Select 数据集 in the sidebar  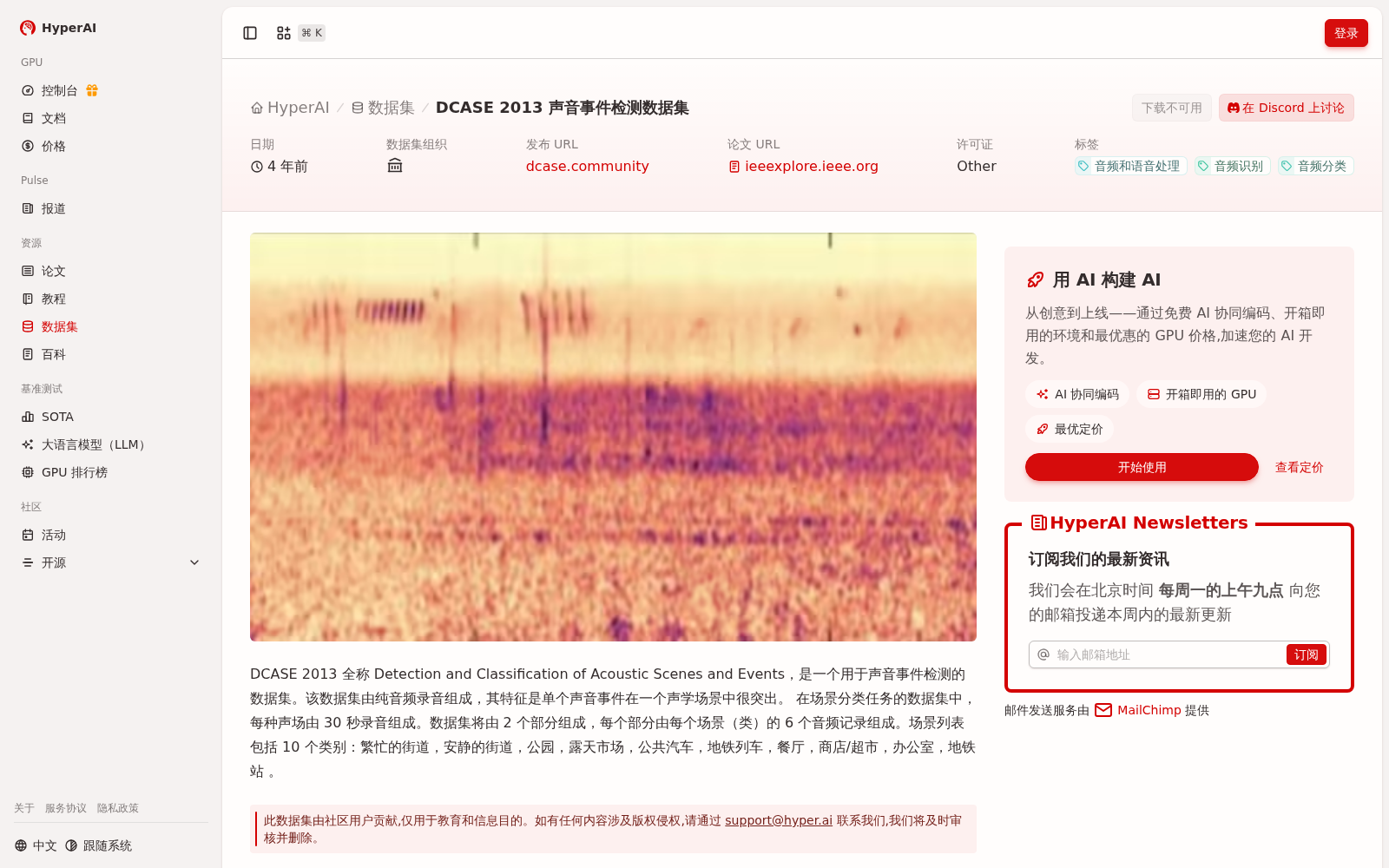coord(111,326)
